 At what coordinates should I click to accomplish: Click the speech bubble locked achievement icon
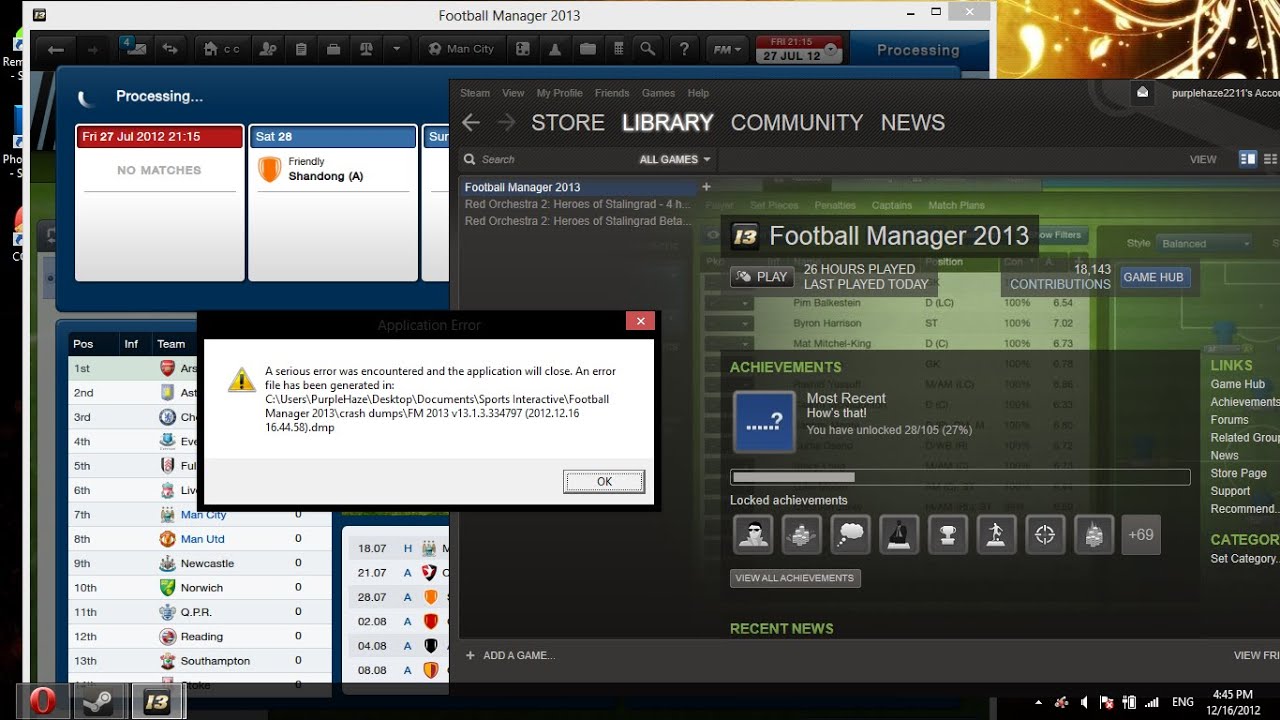850,535
